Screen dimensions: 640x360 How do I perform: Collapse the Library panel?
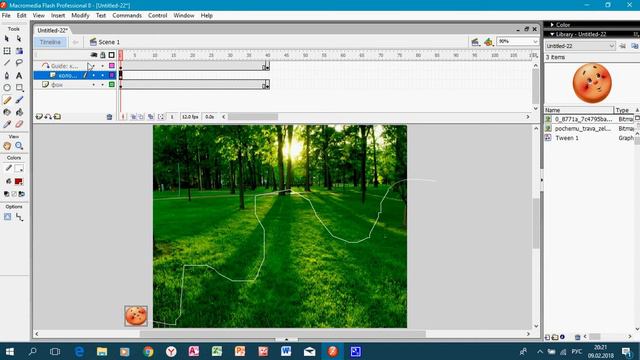point(552,34)
